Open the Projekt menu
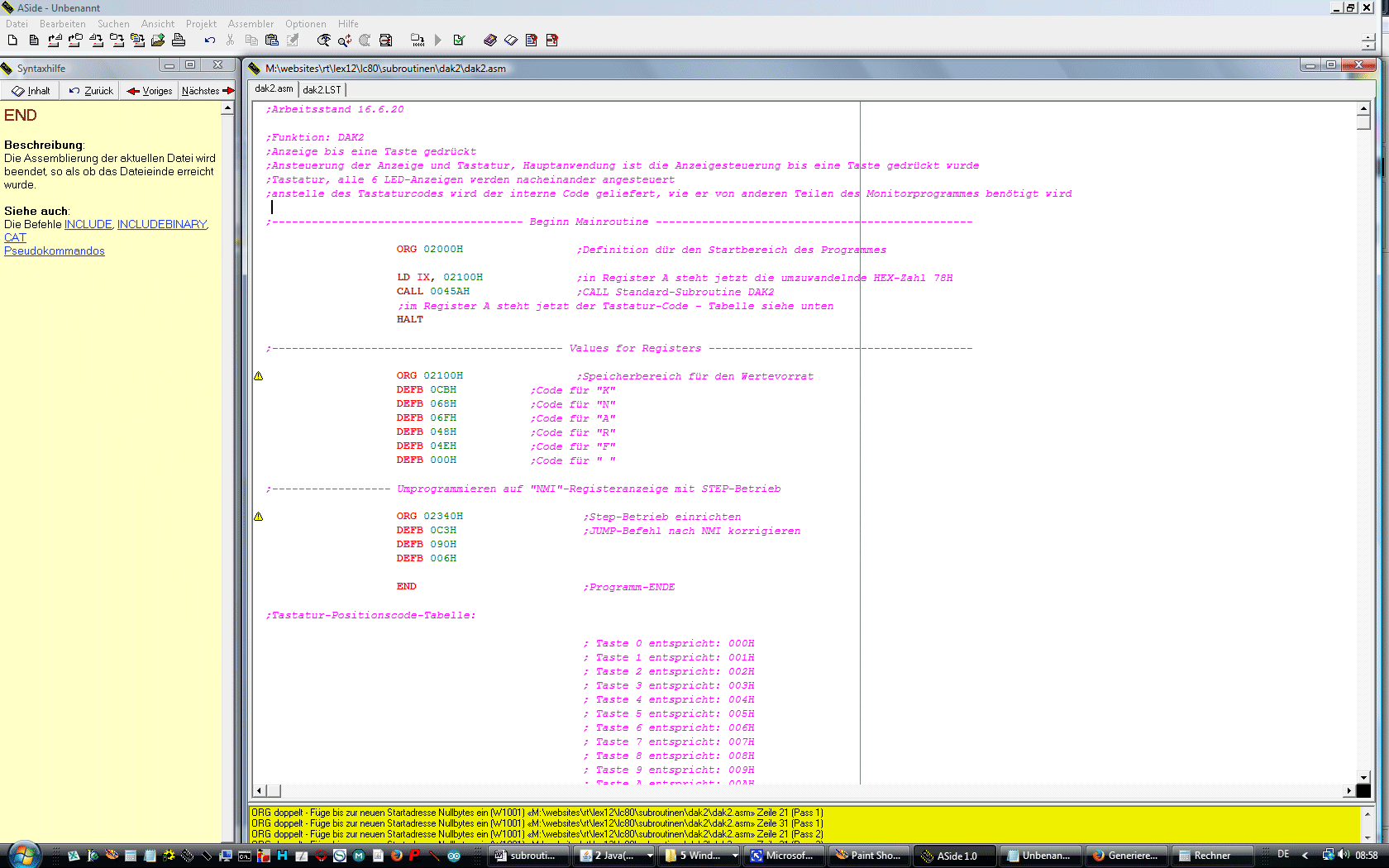1389x868 pixels. (201, 24)
